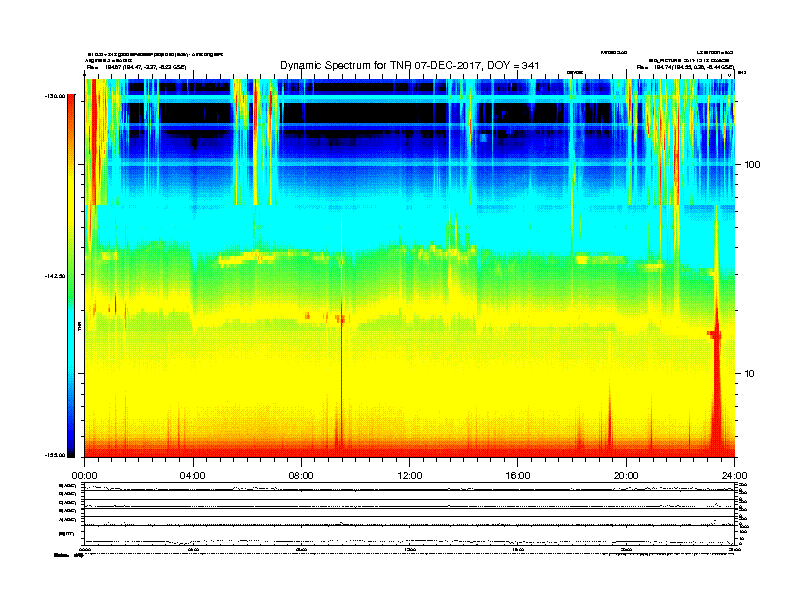
Task: Click the '-142.50' color scale label
Action: tap(55, 276)
